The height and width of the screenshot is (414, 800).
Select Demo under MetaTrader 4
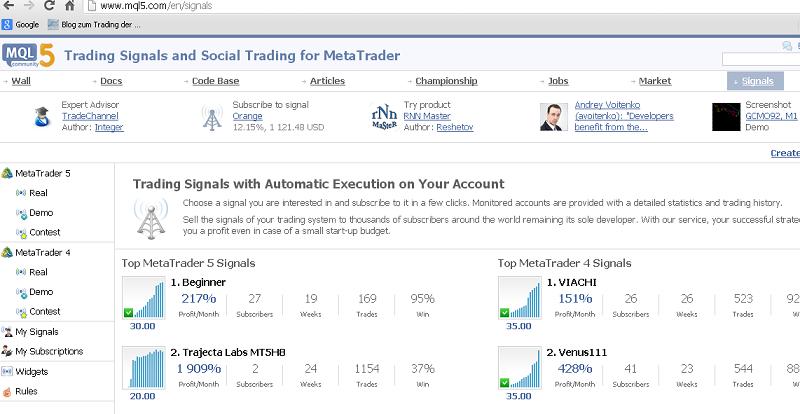pyautogui.click(x=40, y=292)
